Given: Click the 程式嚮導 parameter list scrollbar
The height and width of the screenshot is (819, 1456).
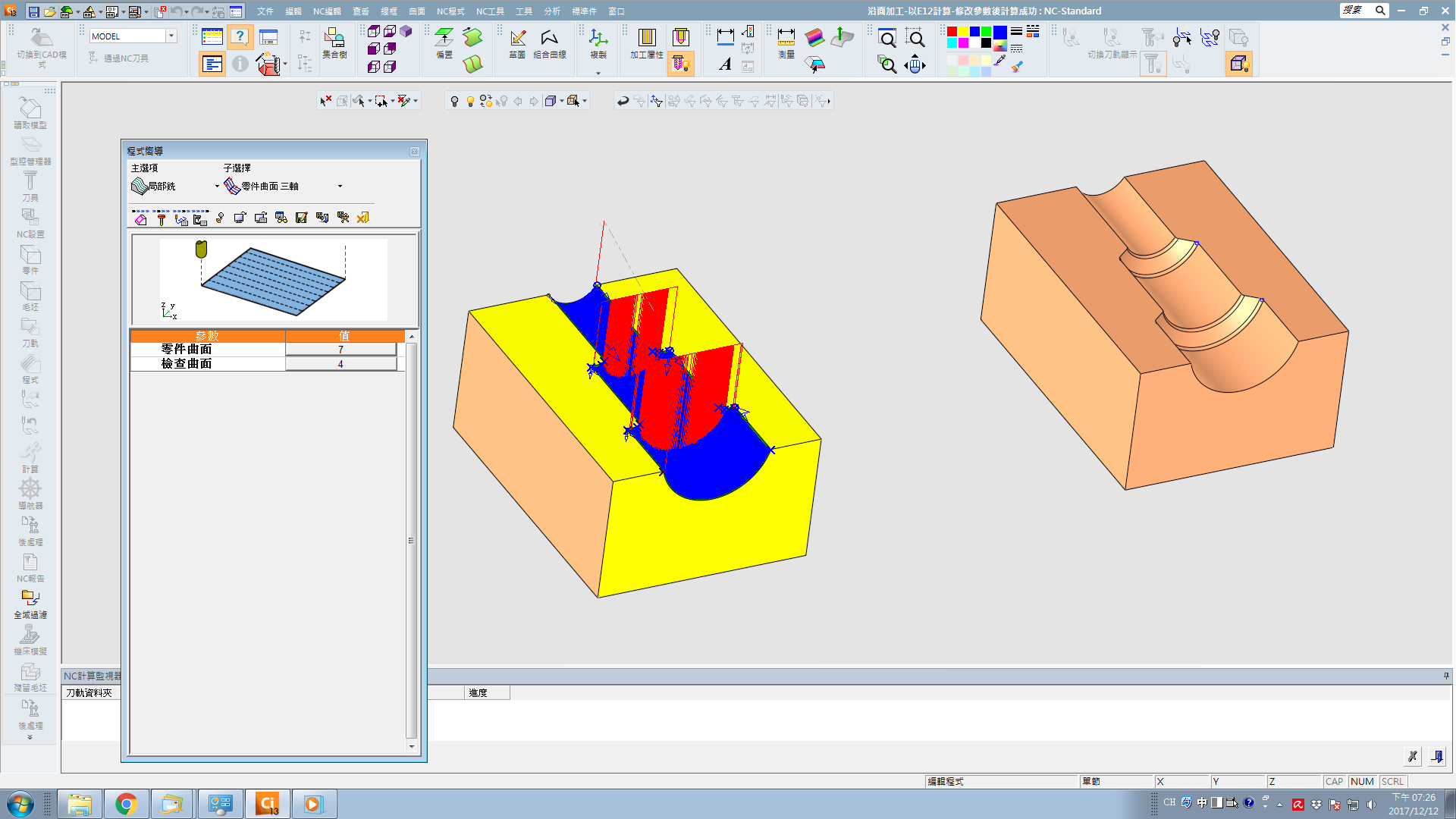Looking at the screenshot, I should tap(411, 540).
